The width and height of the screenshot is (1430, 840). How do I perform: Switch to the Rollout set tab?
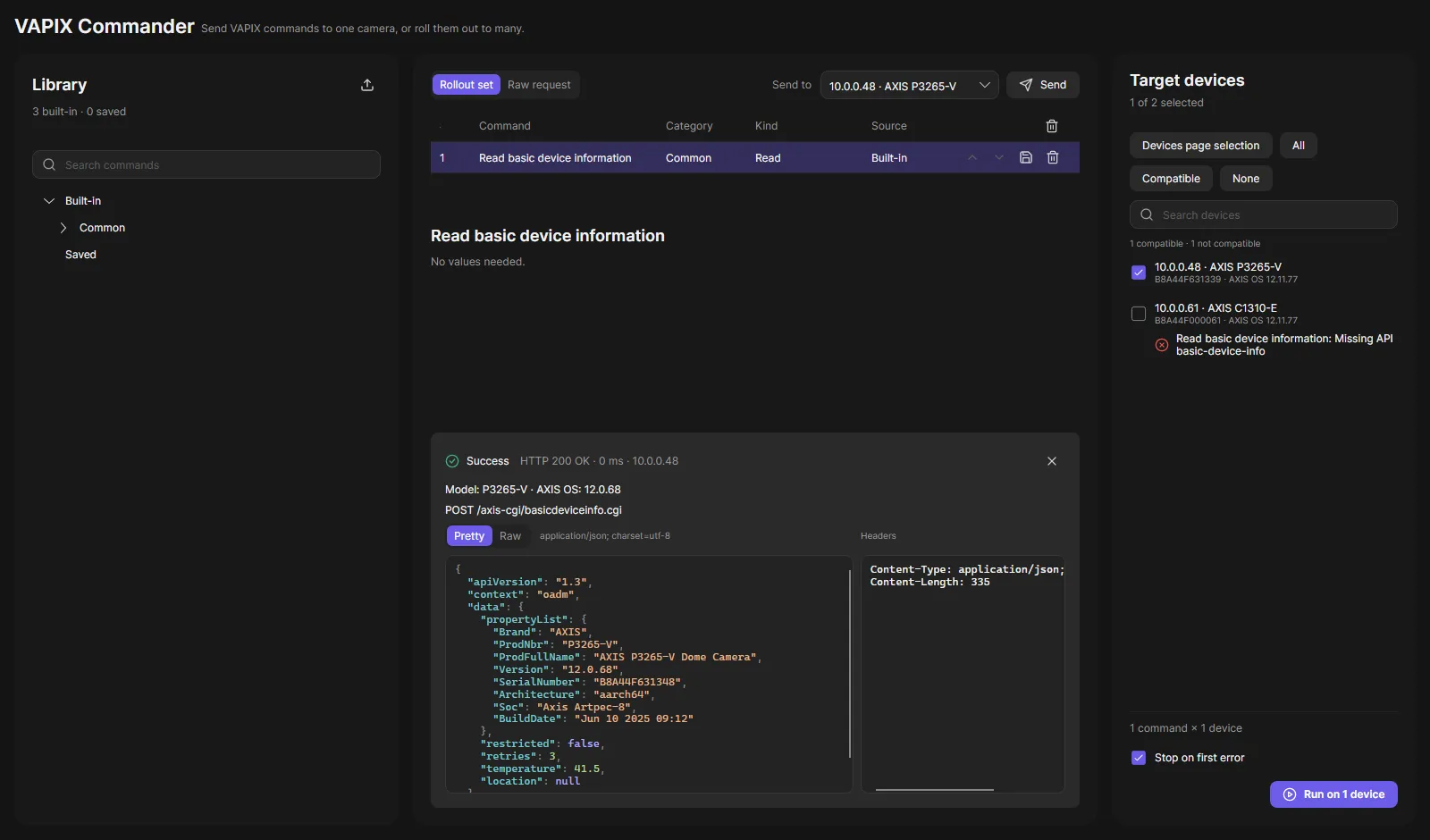point(467,85)
